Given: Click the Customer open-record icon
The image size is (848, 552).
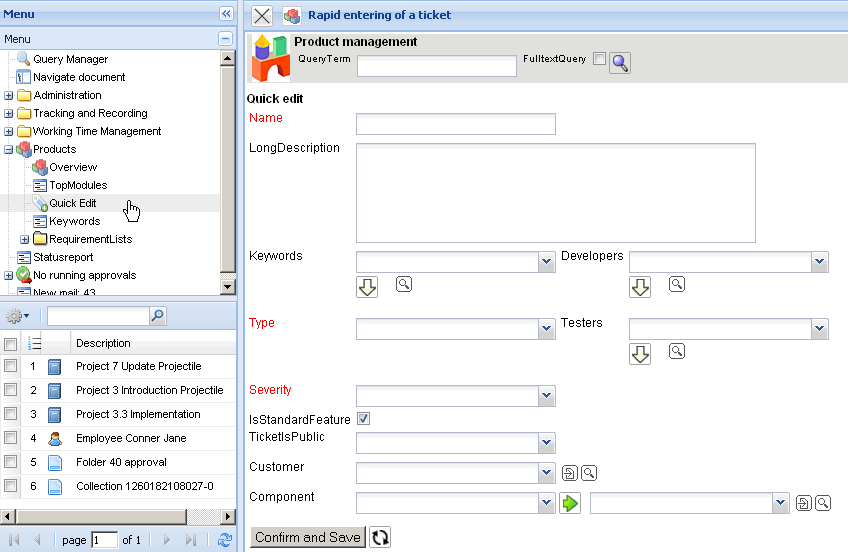Looking at the screenshot, I should click(x=569, y=473).
